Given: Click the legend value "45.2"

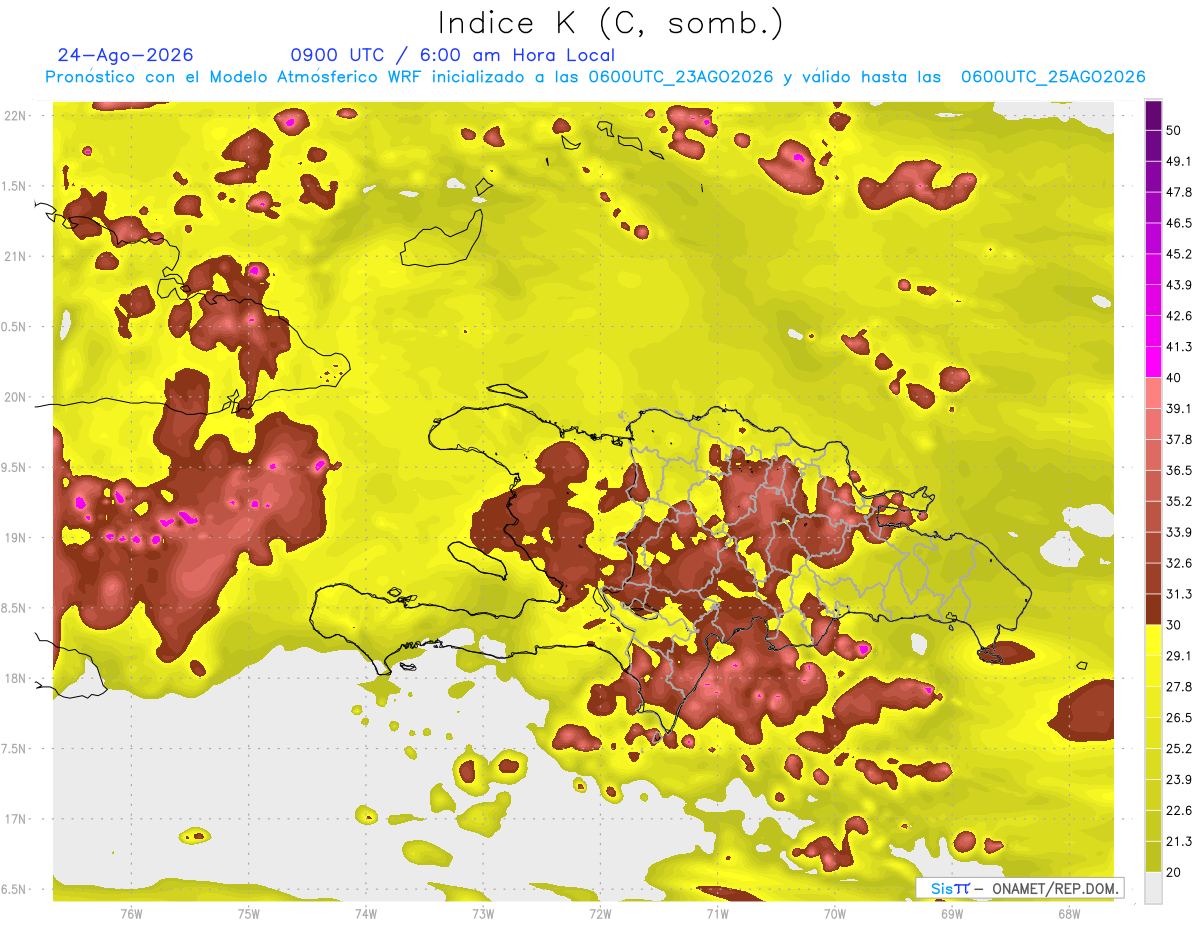Looking at the screenshot, I should coord(1179,255).
